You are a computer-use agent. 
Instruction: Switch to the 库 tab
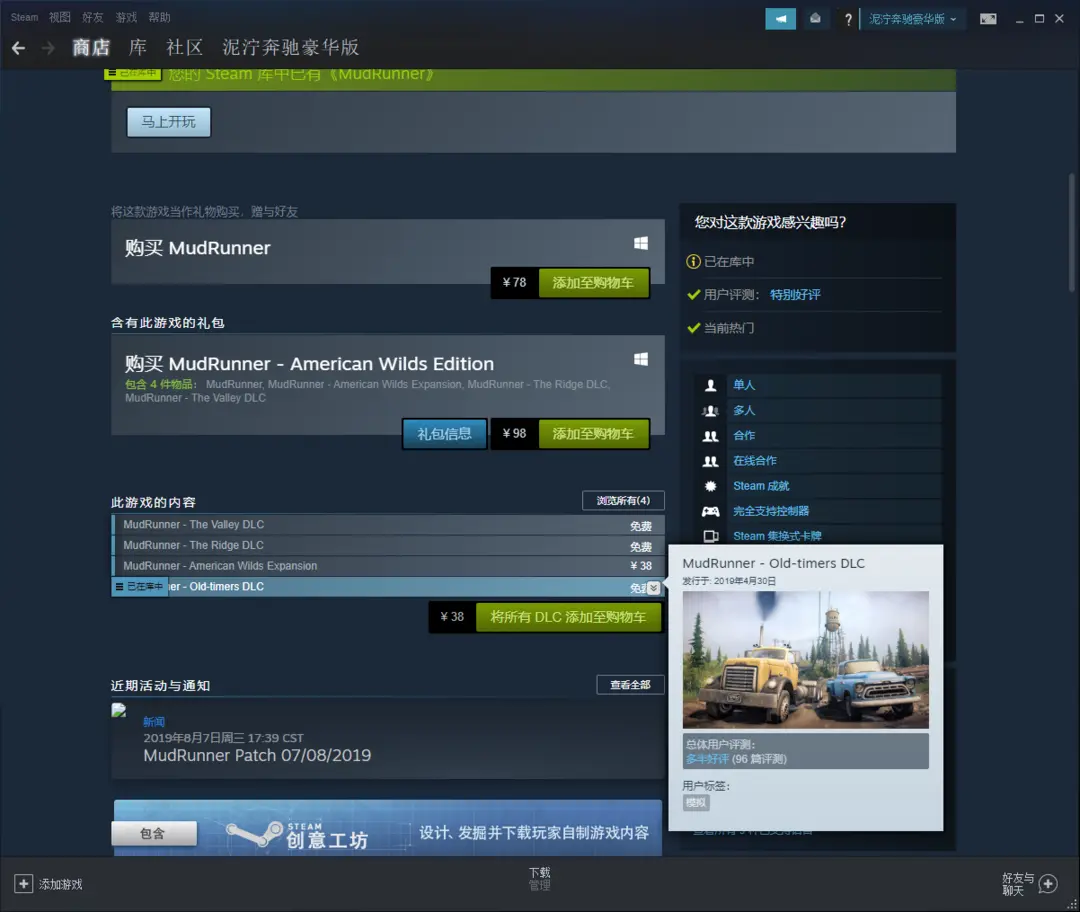tap(138, 48)
